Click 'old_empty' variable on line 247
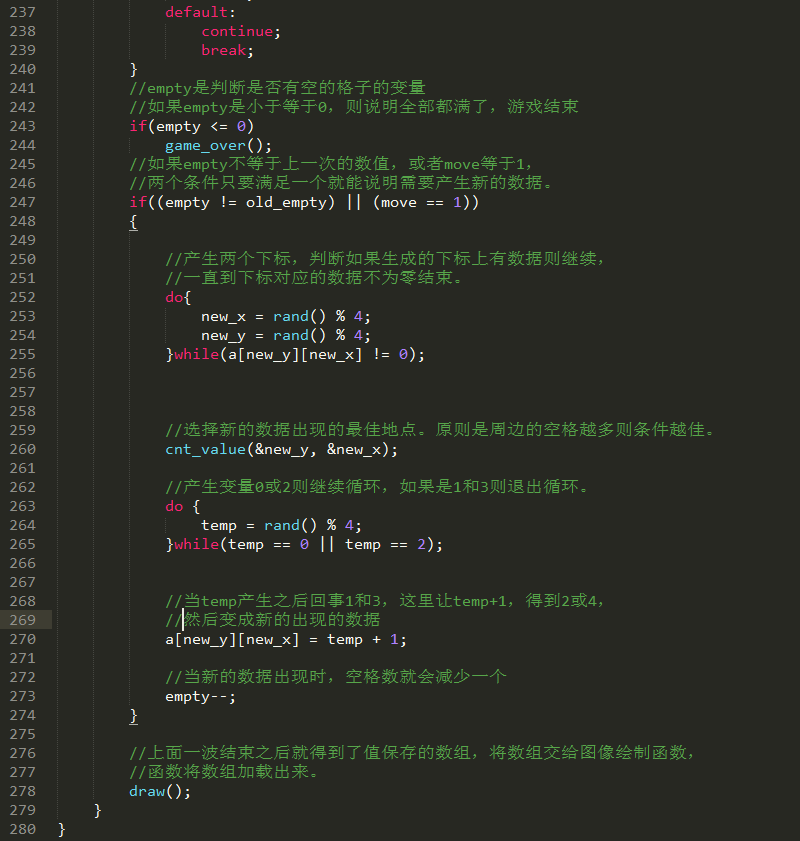The width and height of the screenshot is (800, 841). (x=286, y=203)
